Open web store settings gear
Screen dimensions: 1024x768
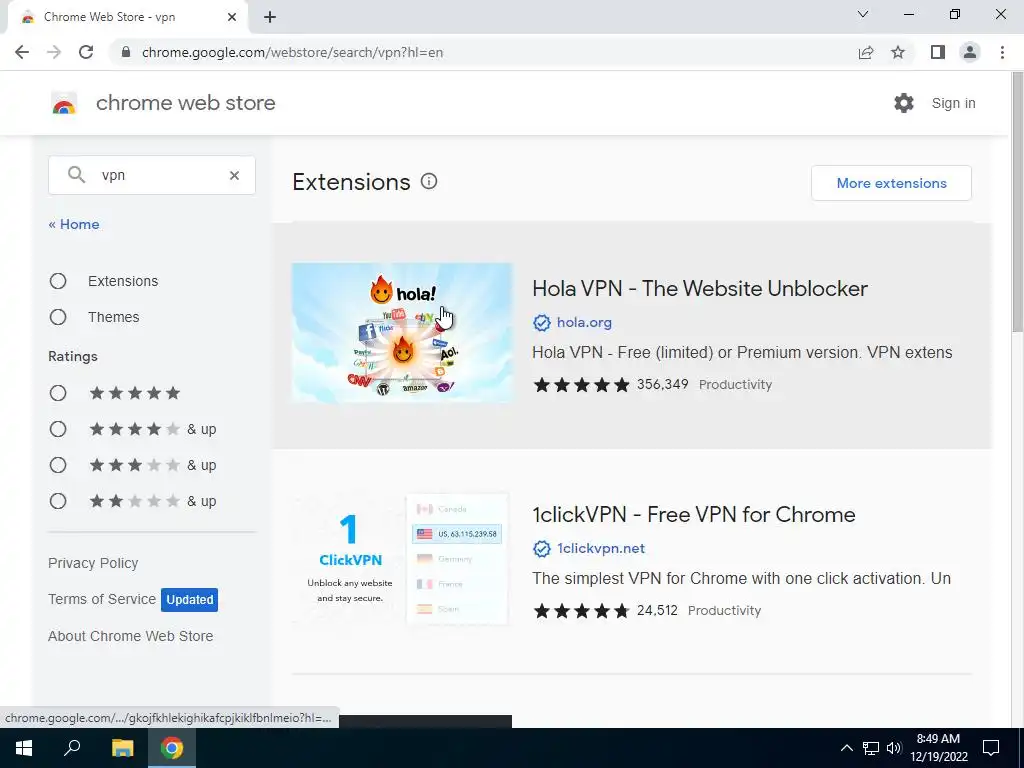click(904, 103)
